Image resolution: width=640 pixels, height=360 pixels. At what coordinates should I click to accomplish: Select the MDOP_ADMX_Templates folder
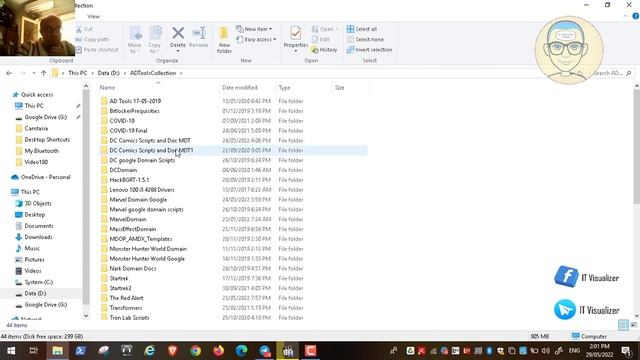[x=141, y=239]
